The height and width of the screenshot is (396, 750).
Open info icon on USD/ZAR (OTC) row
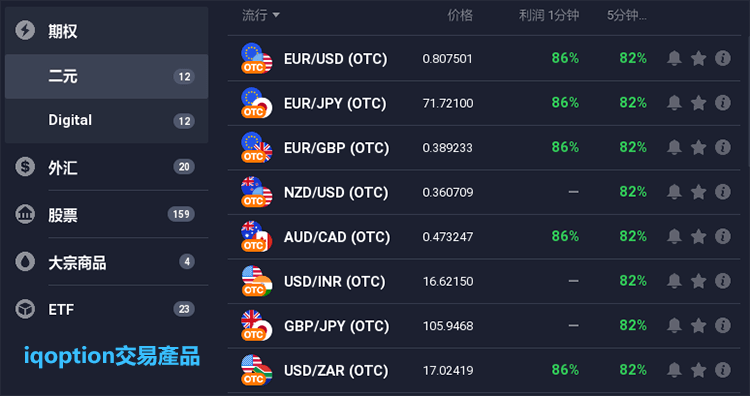(x=723, y=370)
